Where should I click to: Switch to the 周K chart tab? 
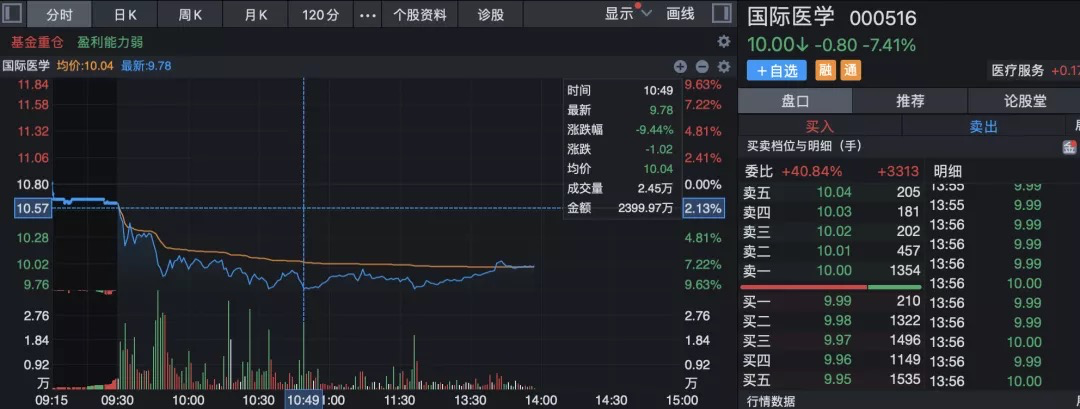[190, 15]
